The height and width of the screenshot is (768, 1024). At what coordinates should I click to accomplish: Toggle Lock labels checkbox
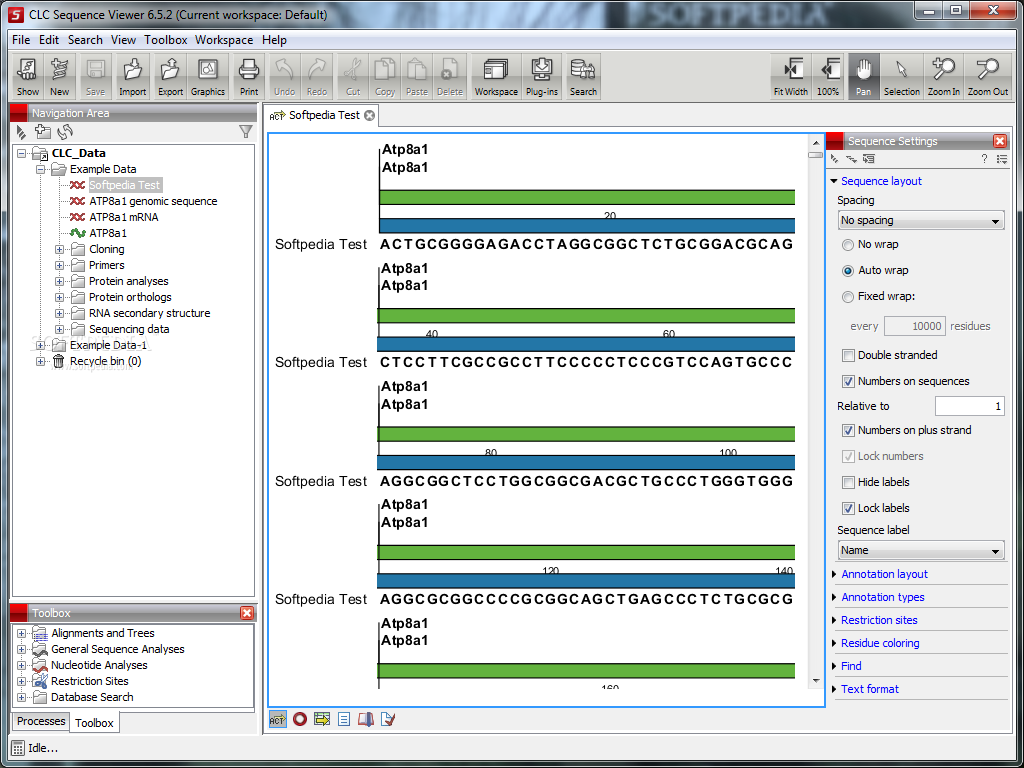tap(848, 508)
